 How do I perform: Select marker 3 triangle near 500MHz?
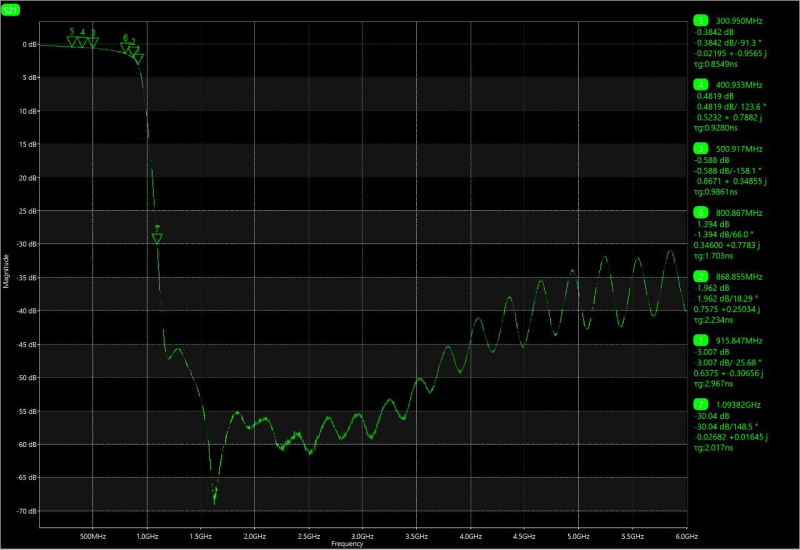pyautogui.click(x=93, y=43)
